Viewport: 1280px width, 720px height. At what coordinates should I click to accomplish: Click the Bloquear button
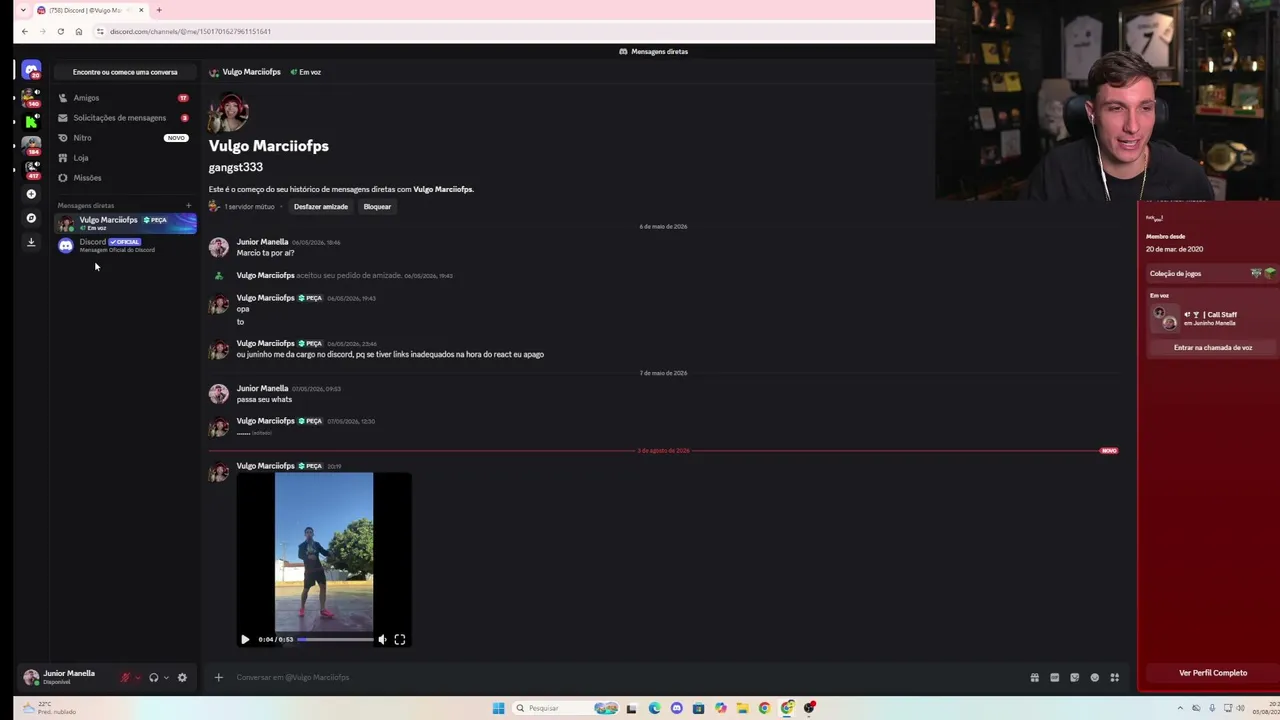(x=377, y=207)
